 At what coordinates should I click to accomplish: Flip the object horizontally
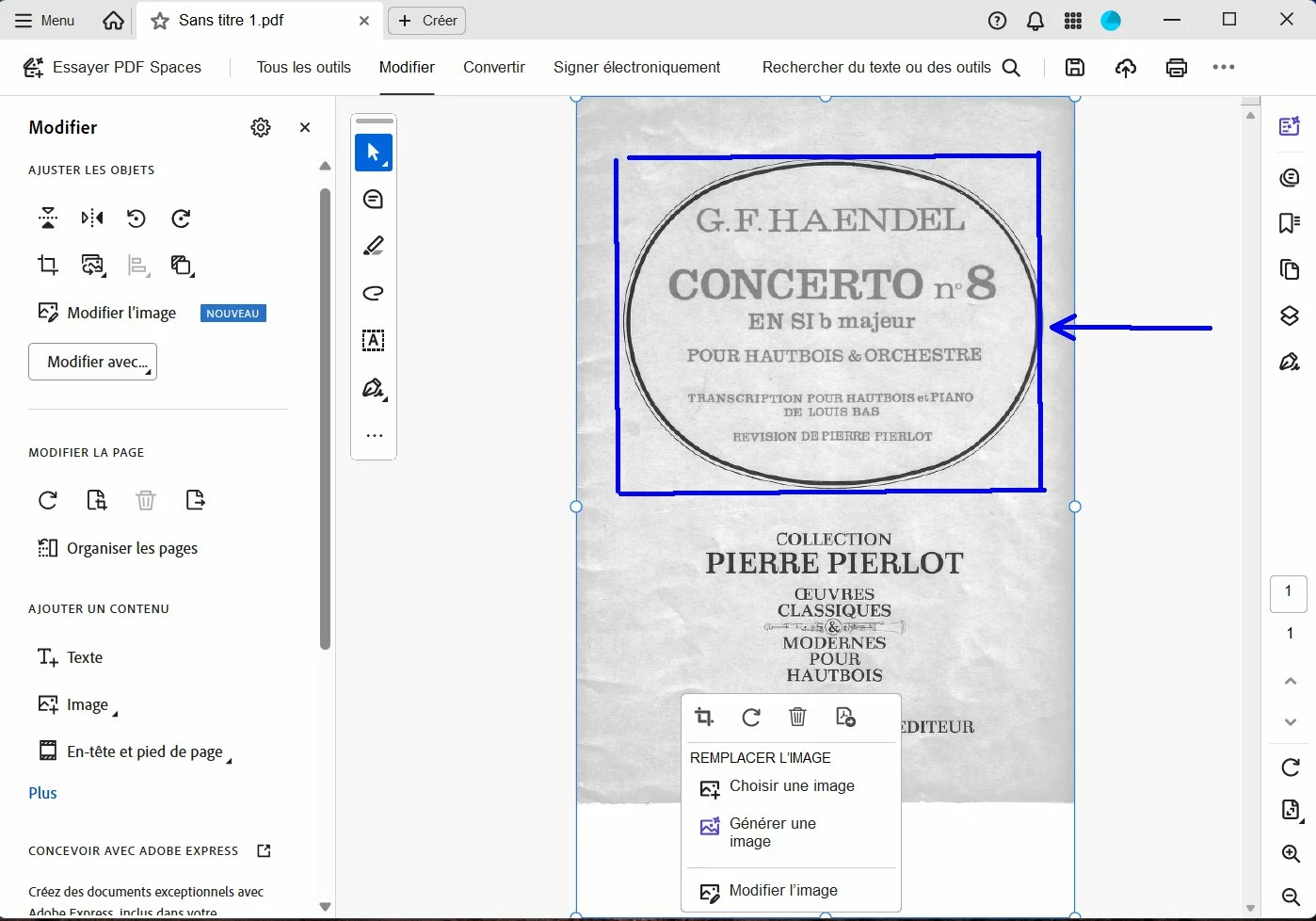tap(92, 218)
